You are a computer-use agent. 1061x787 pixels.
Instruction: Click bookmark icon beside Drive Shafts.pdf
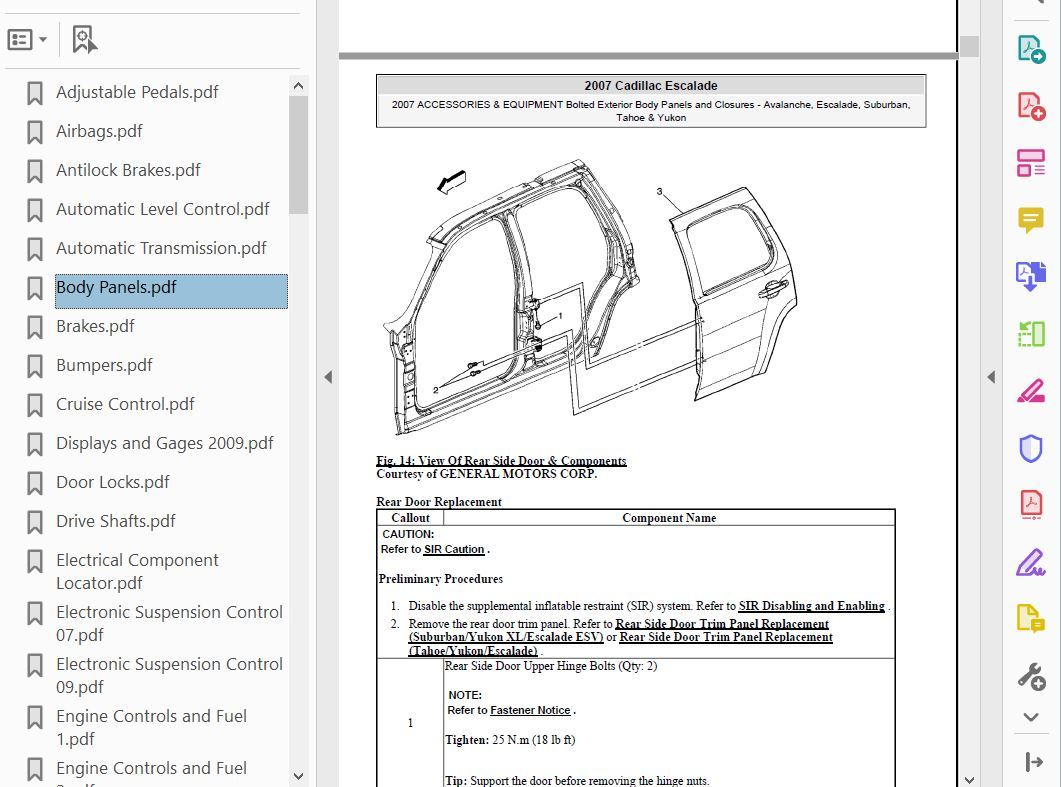(35, 522)
